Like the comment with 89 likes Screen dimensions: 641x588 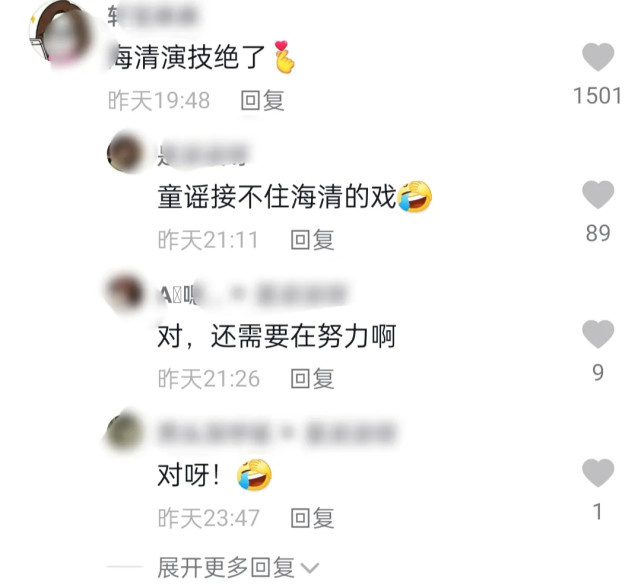click(598, 194)
